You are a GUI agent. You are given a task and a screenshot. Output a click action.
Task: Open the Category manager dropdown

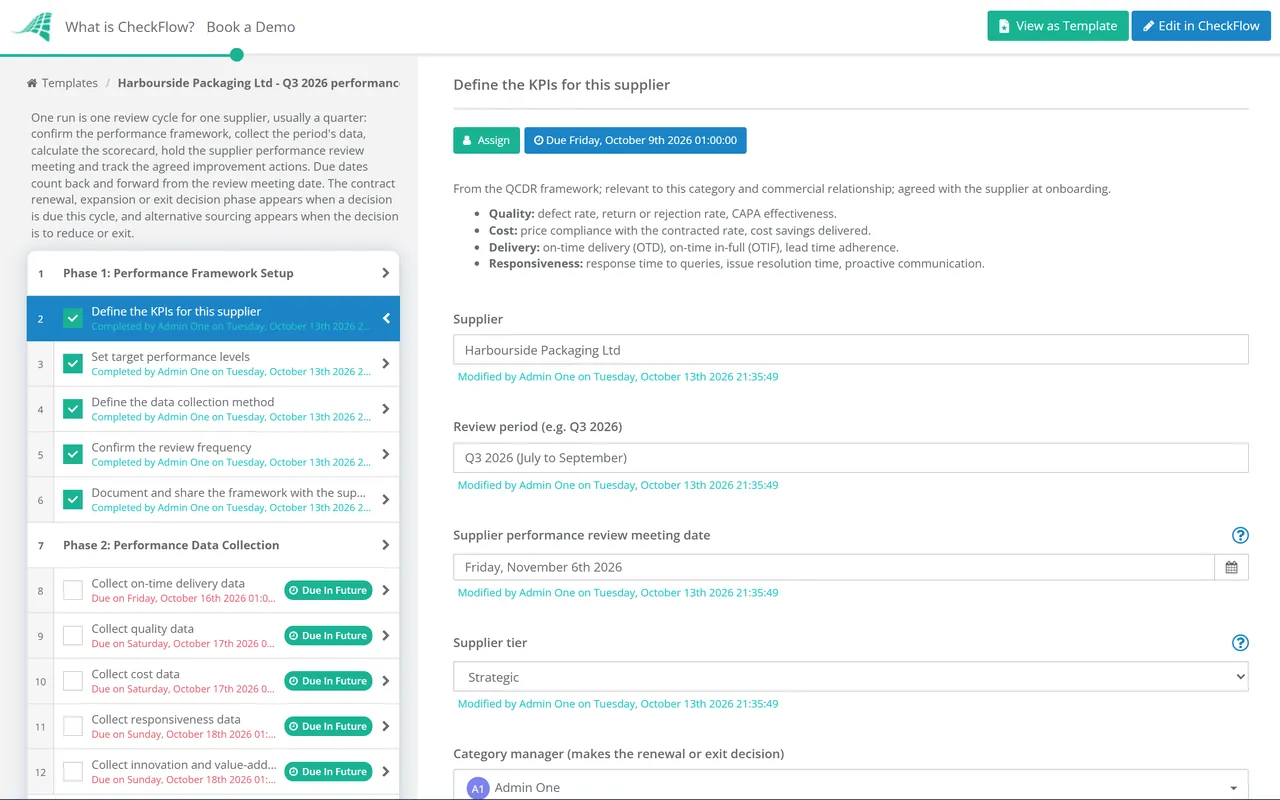tap(851, 785)
